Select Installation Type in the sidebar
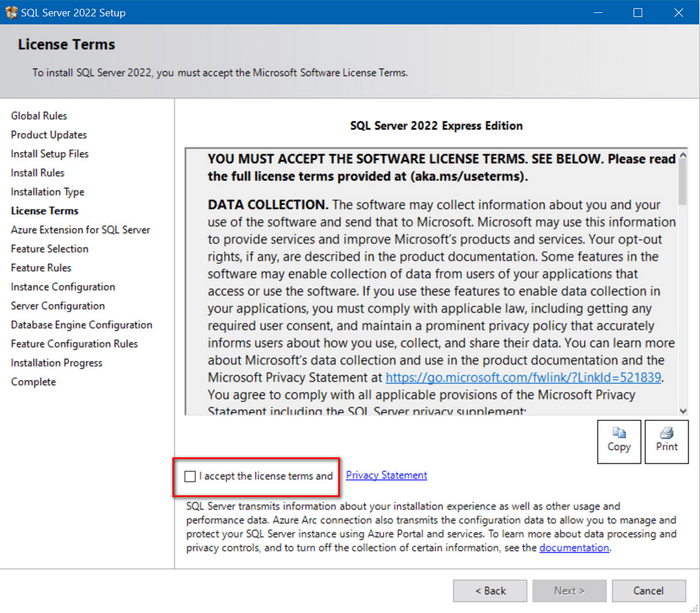The height and width of the screenshot is (613, 700). (x=48, y=192)
